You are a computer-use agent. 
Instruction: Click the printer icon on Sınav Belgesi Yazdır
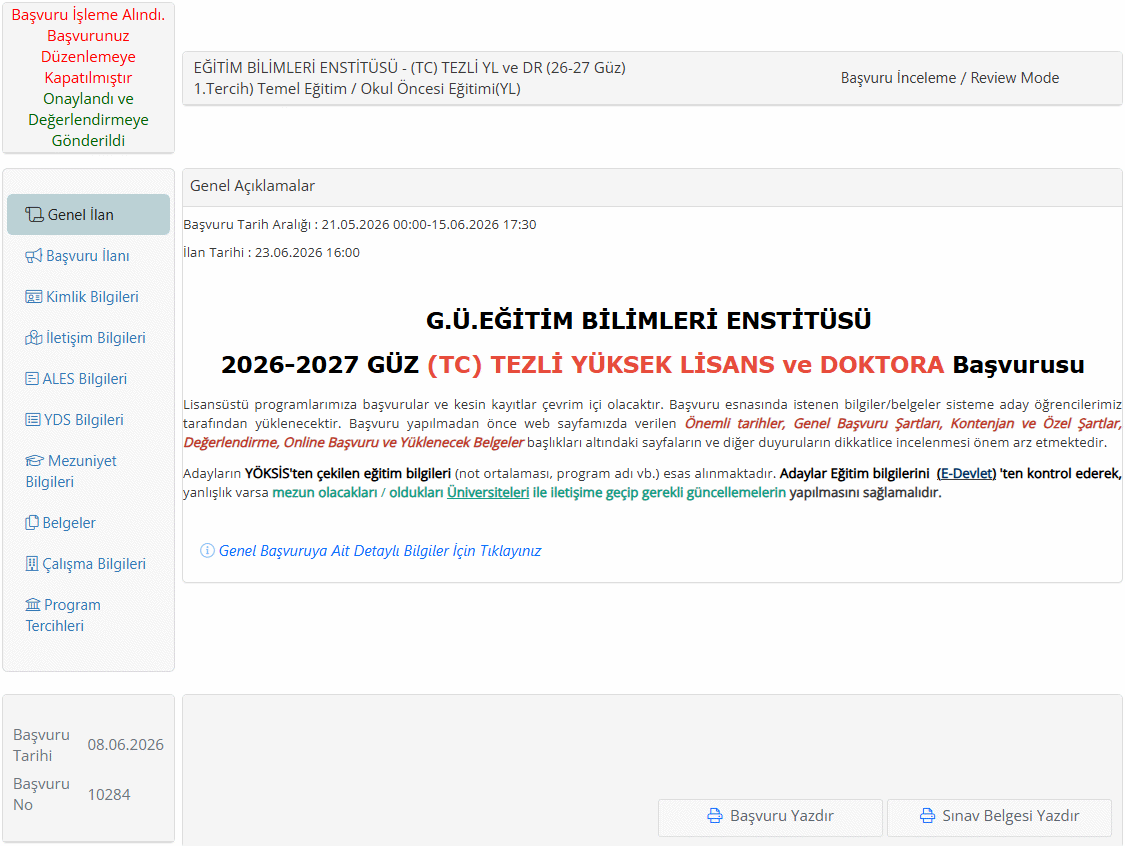[927, 816]
